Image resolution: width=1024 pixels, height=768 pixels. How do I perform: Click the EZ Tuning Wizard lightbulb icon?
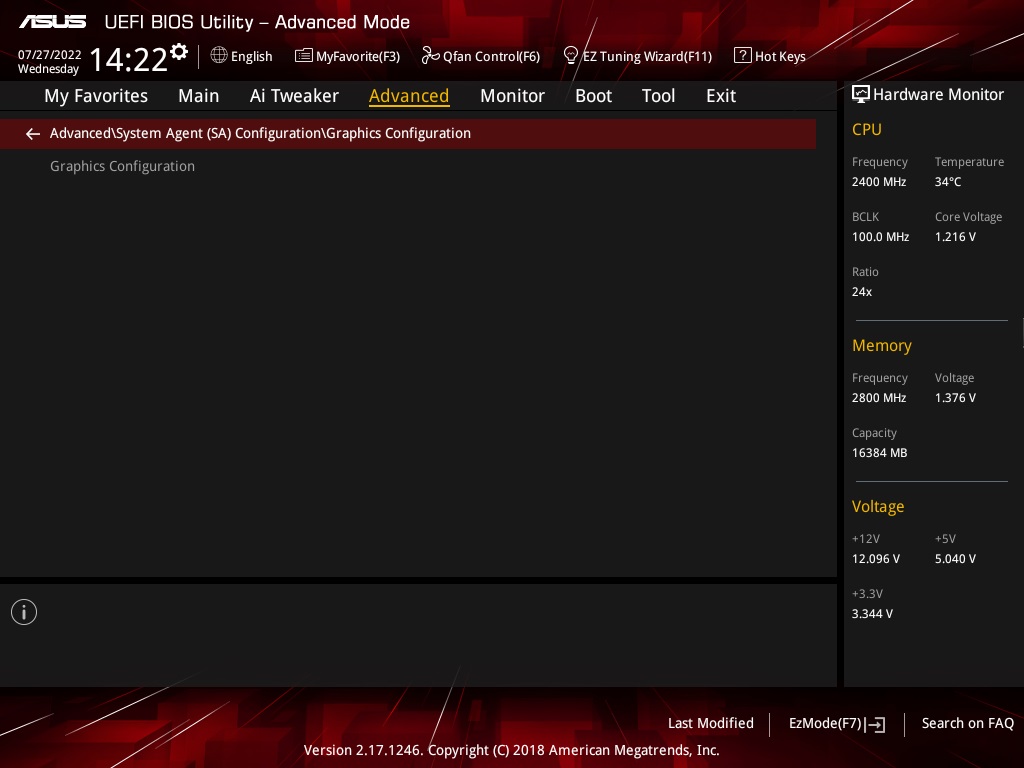pos(571,56)
